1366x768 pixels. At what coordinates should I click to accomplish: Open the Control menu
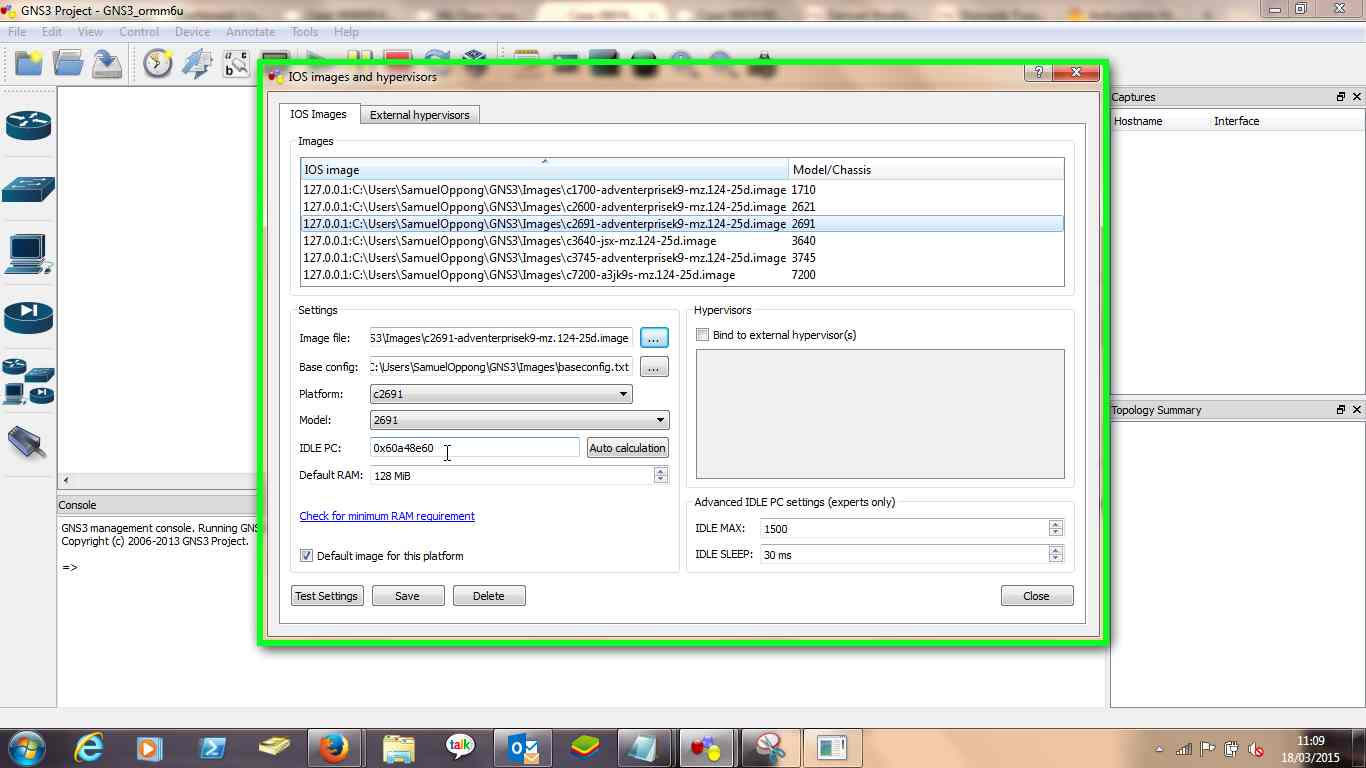coord(139,32)
